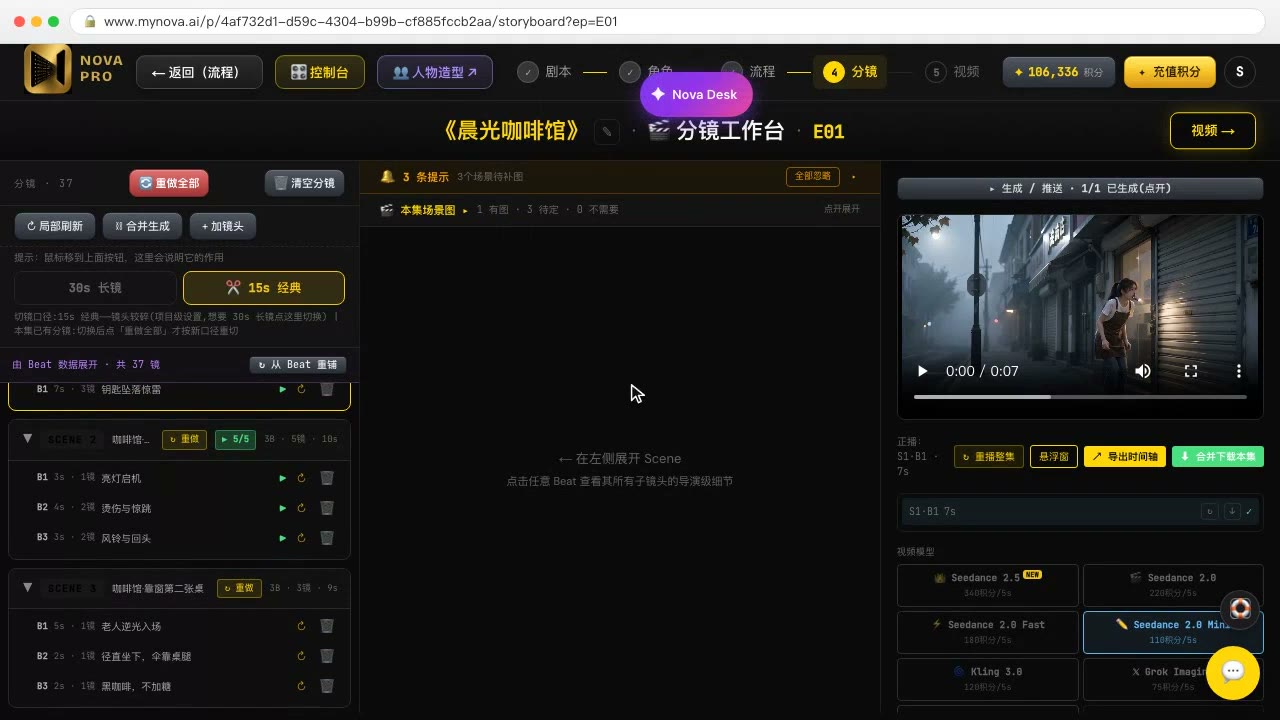
Task: Collapse Scene 3 in the shot list
Action: coord(28,588)
